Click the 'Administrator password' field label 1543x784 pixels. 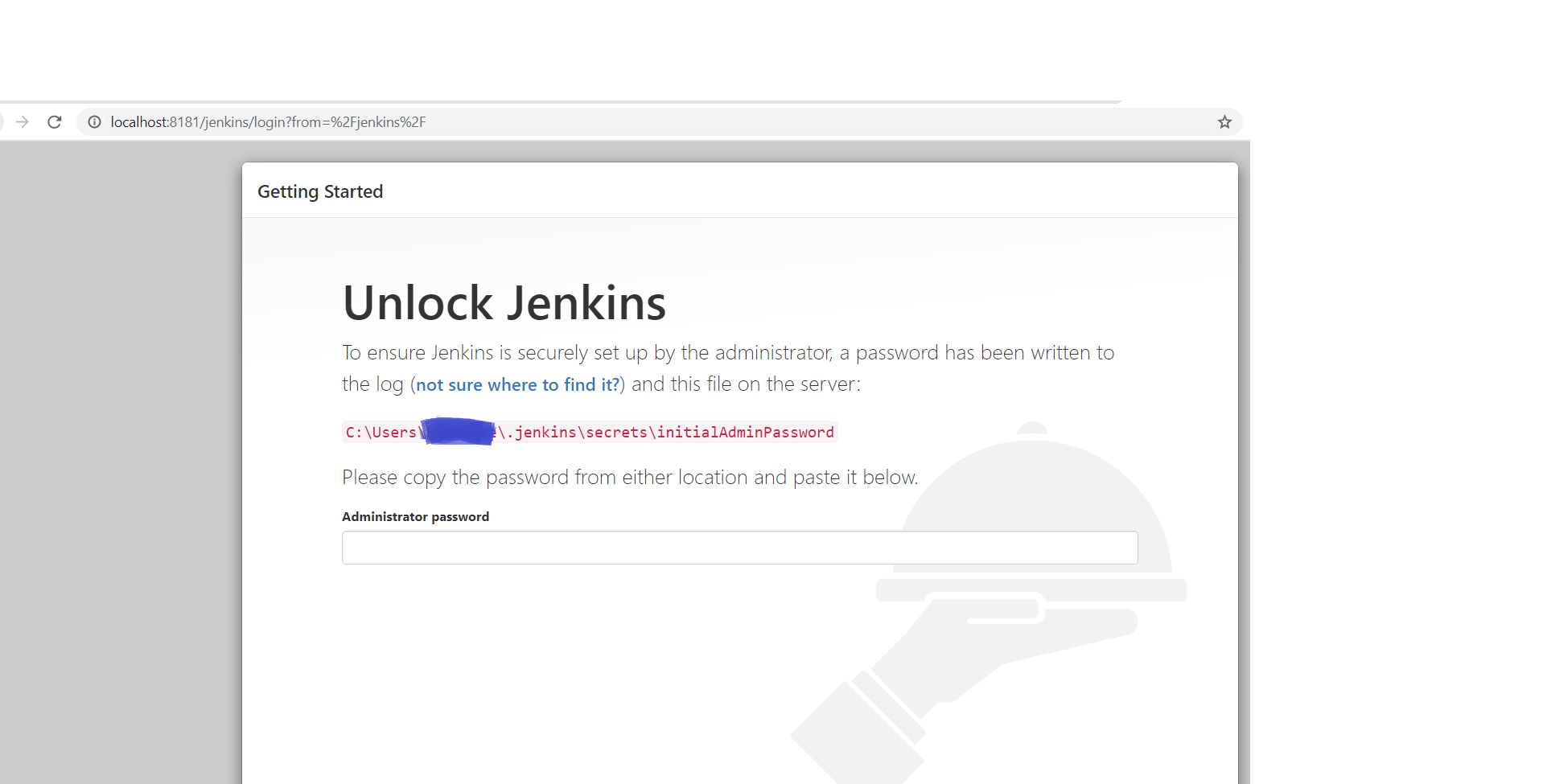[x=415, y=517]
